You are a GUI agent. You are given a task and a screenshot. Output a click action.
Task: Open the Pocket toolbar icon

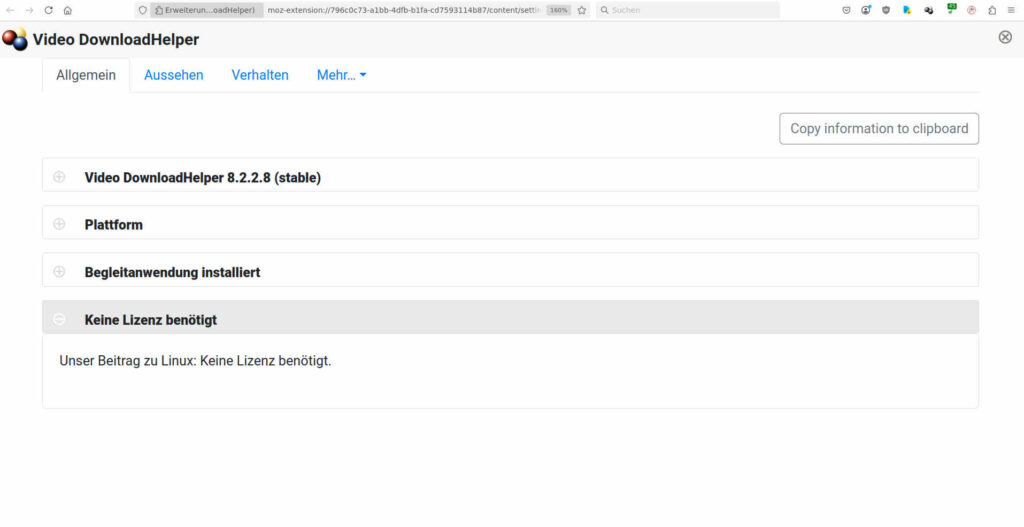(846, 10)
